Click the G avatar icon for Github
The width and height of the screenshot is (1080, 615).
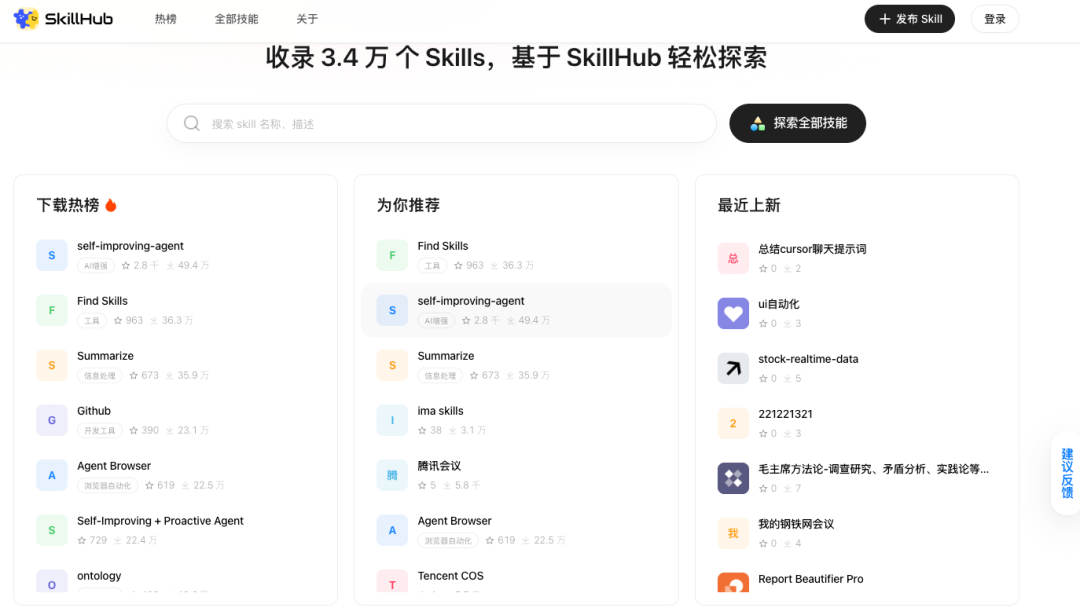[52, 420]
